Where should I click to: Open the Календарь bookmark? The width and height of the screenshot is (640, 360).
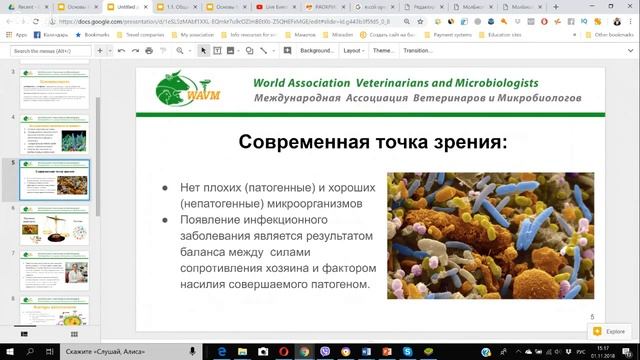(51, 35)
